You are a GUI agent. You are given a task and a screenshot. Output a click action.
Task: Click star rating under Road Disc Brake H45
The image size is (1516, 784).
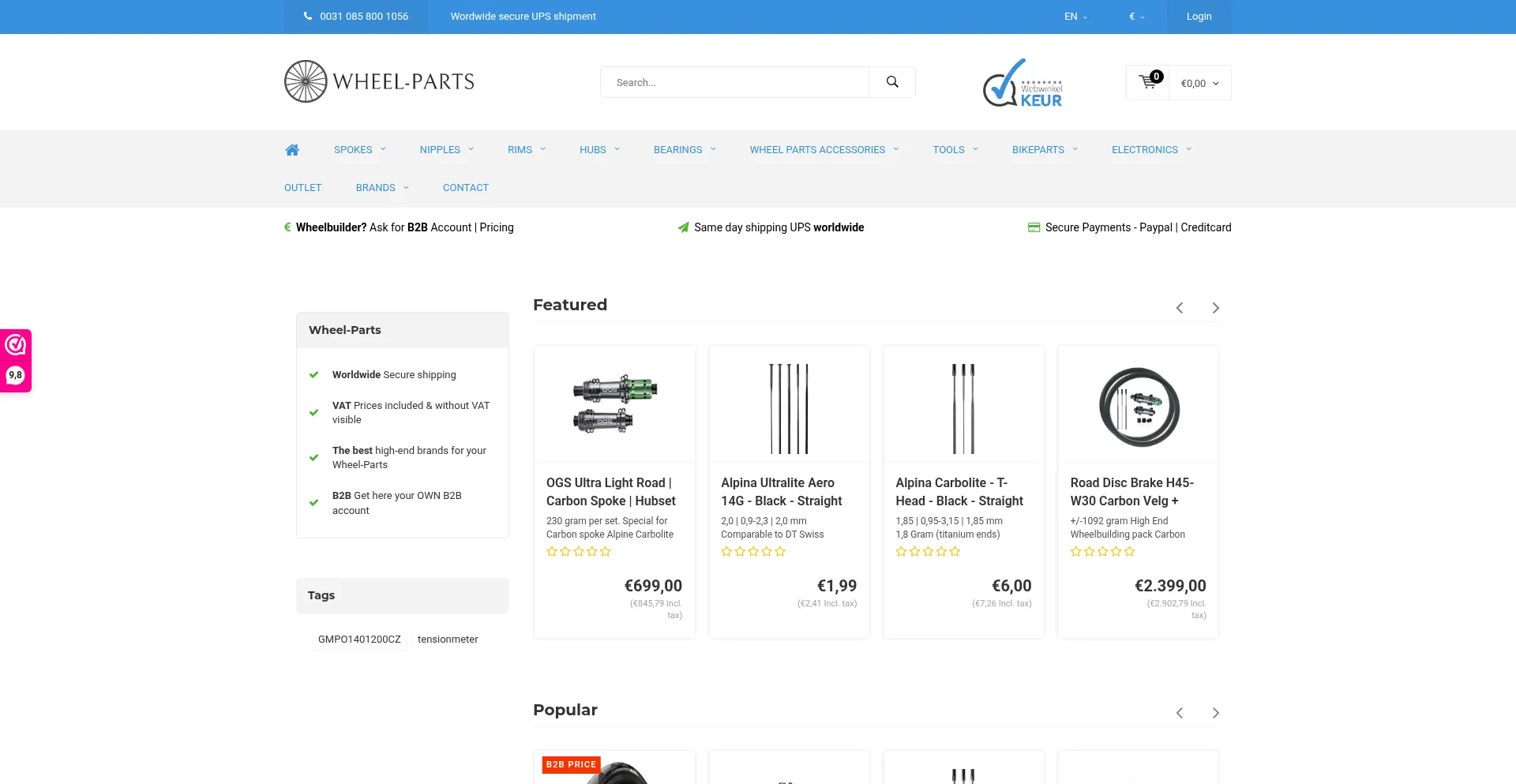click(1103, 552)
